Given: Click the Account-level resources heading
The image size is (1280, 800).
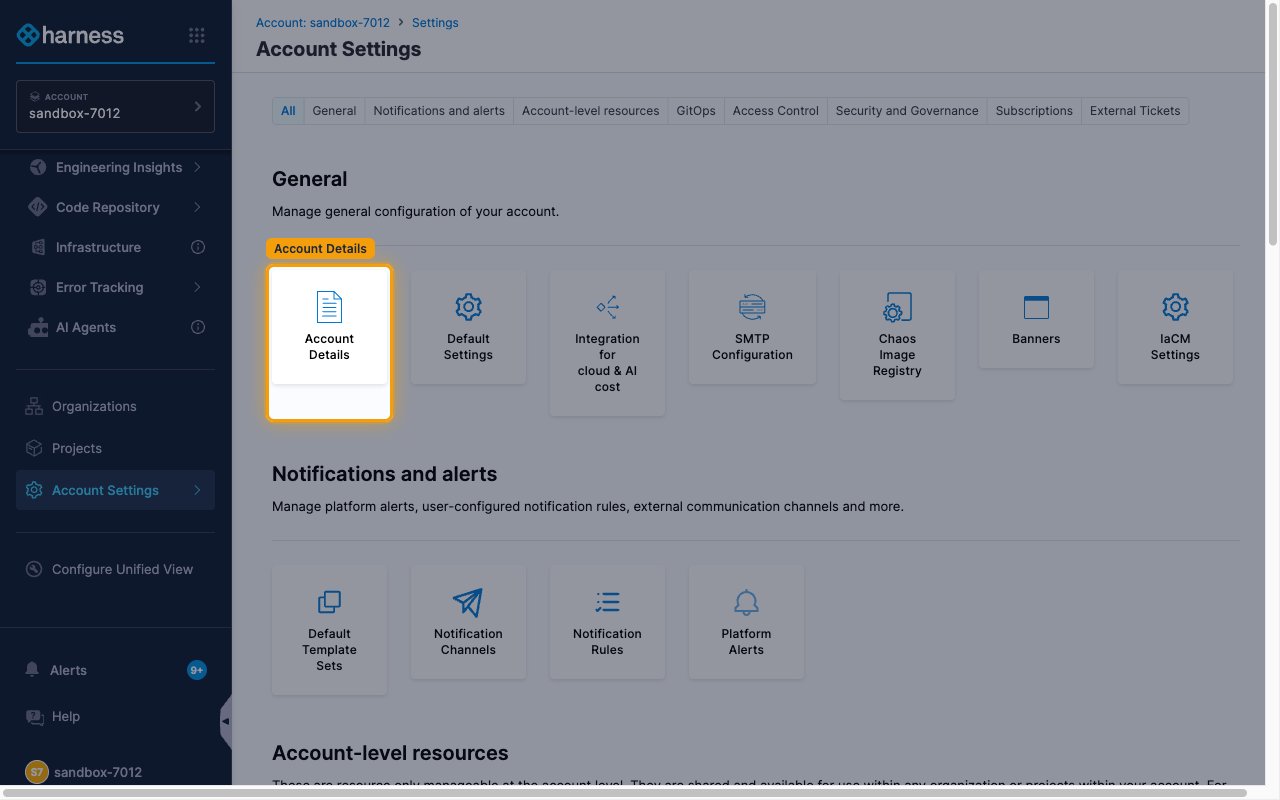Looking at the screenshot, I should (x=390, y=753).
